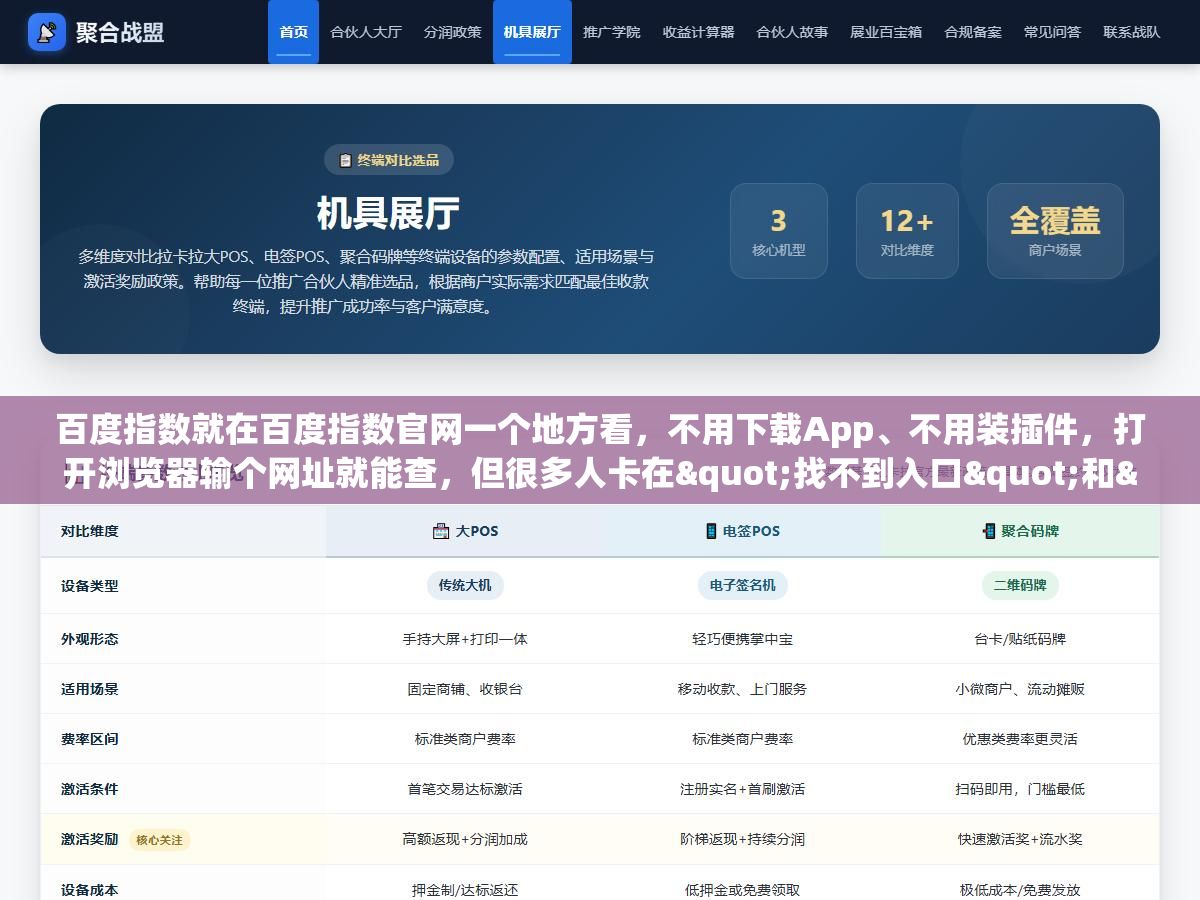Click the 注册实名+首刷激活 cell
The image size is (1200, 900).
(742, 789)
